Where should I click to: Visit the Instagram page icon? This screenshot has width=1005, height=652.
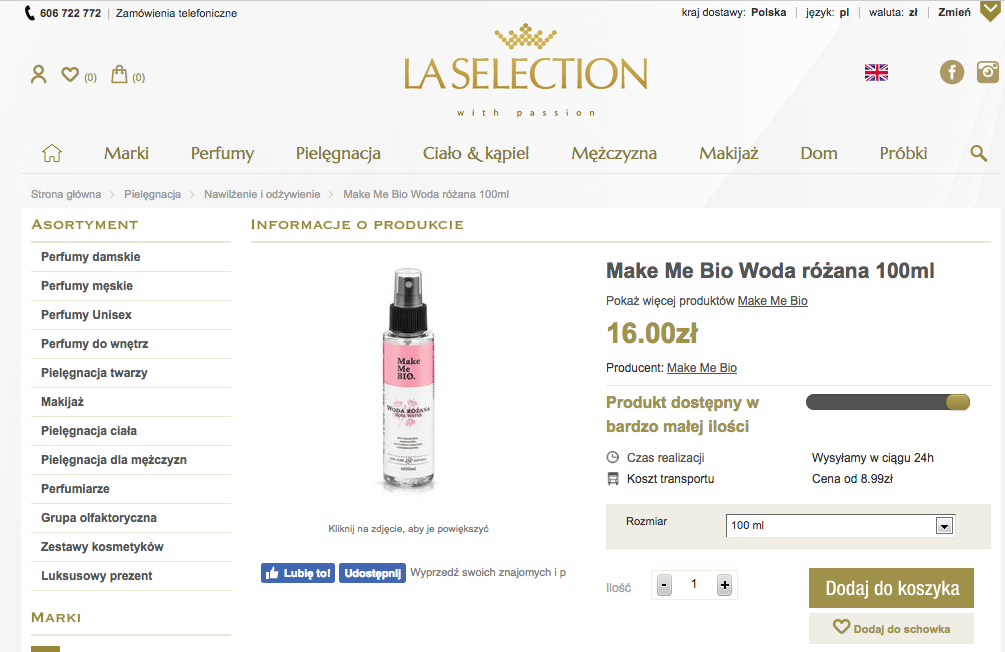pos(988,72)
